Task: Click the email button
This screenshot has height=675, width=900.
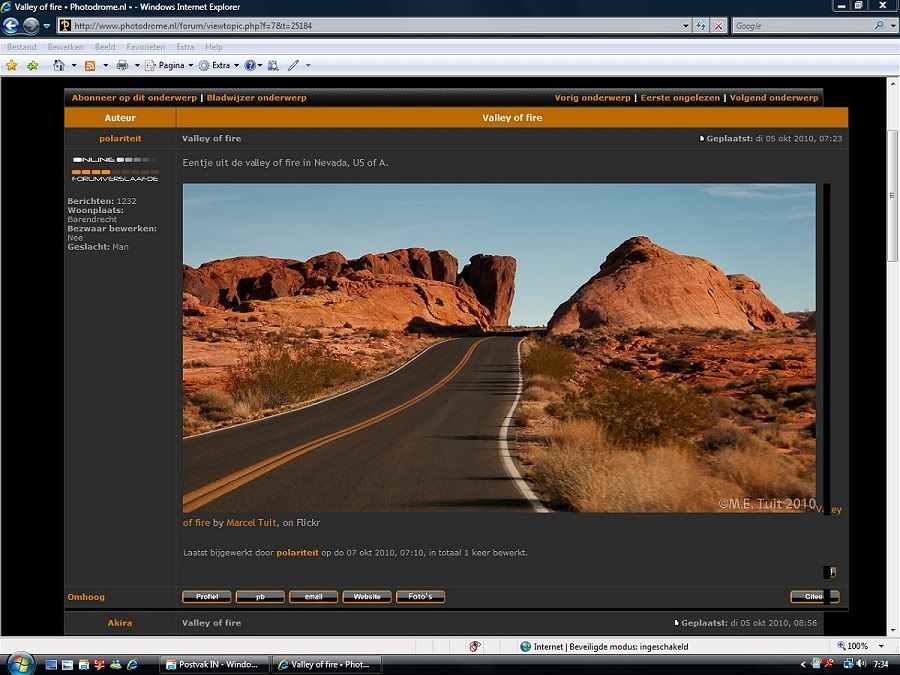Action: click(x=313, y=597)
